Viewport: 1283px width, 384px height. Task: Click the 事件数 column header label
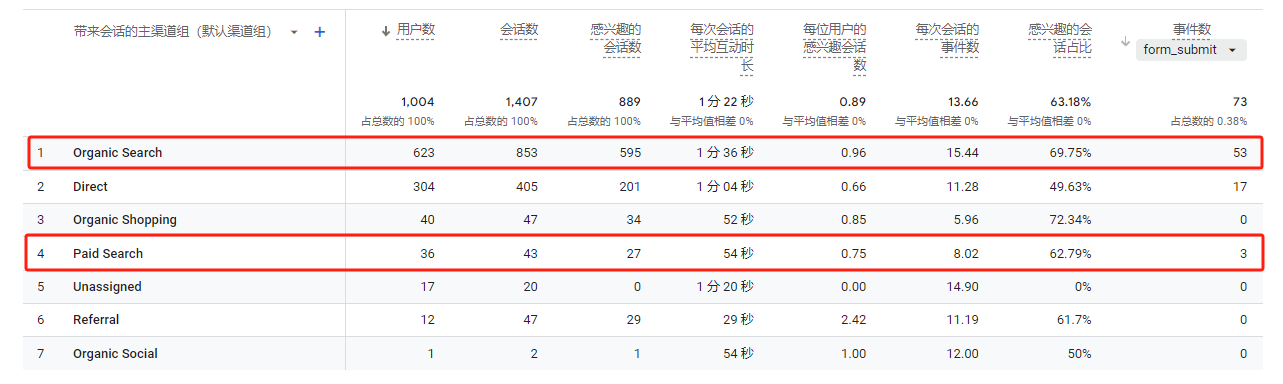(1192, 29)
